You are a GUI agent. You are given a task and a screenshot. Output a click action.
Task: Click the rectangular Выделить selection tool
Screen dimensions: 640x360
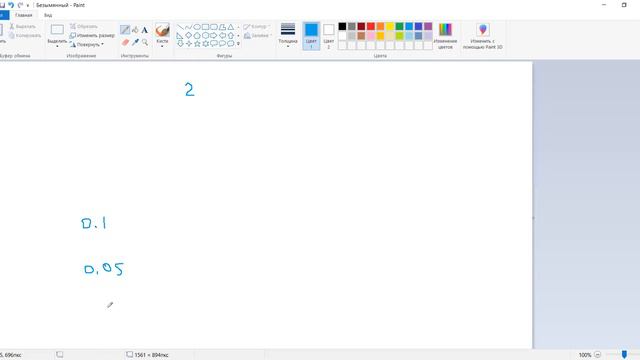57,29
